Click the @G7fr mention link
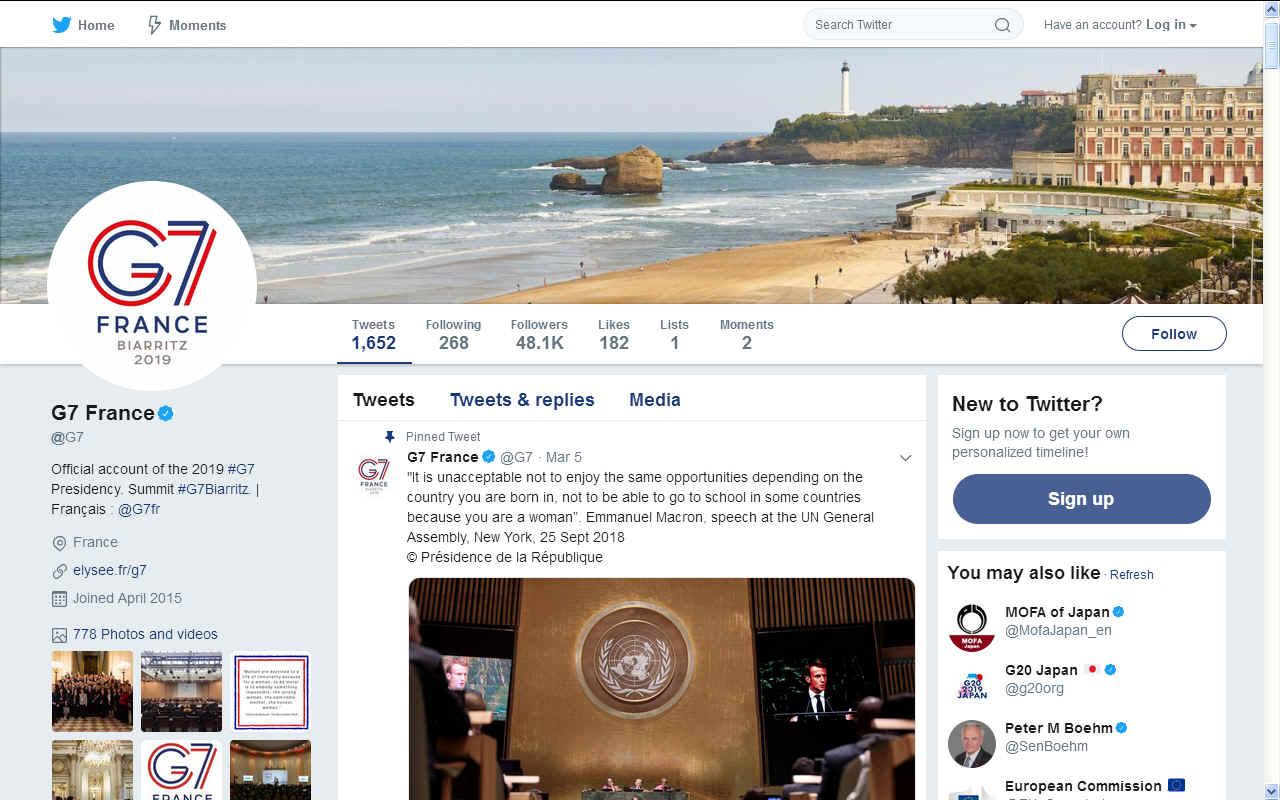This screenshot has height=800, width=1280. click(139, 509)
